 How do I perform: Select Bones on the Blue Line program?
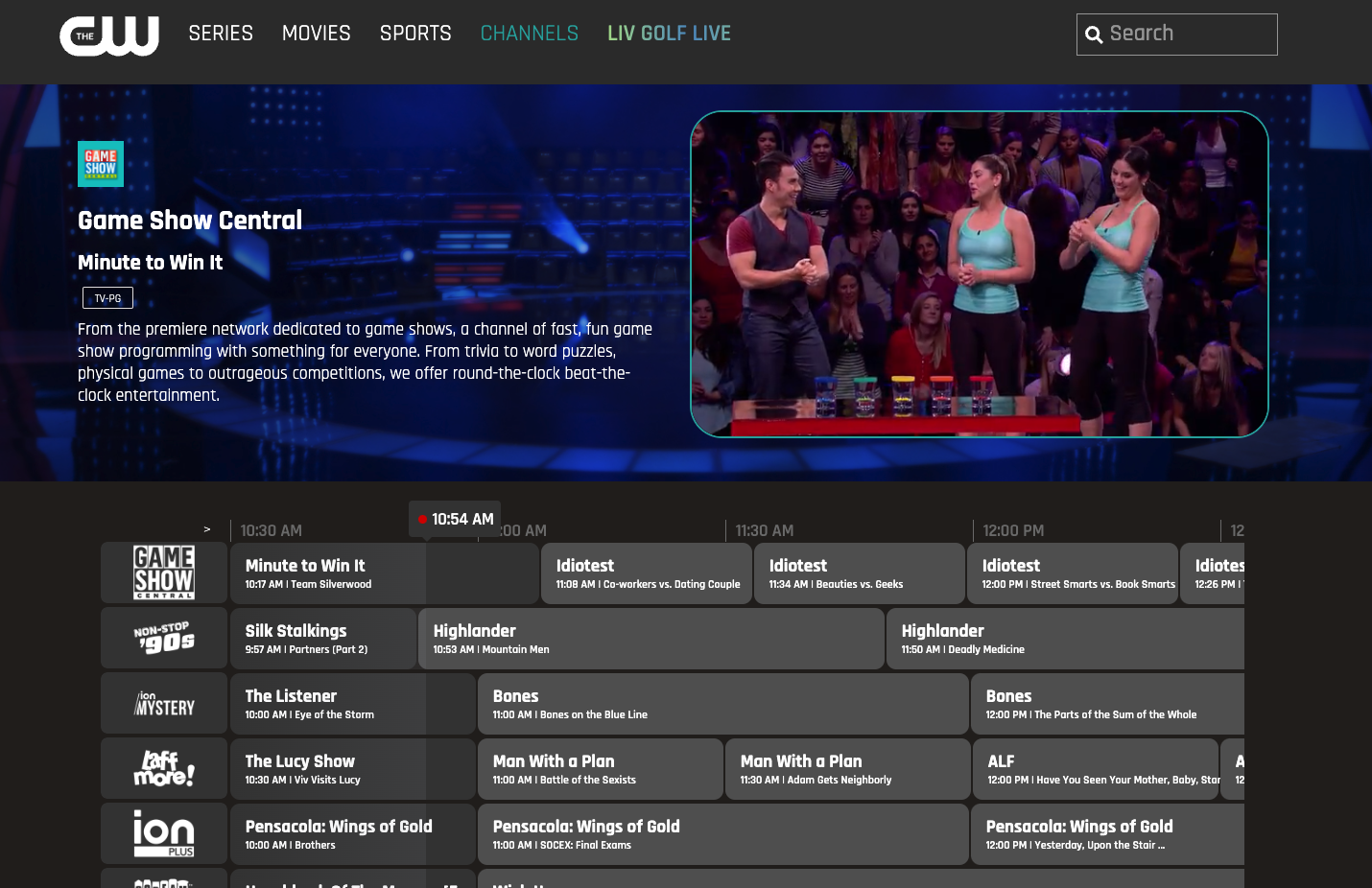pos(722,704)
